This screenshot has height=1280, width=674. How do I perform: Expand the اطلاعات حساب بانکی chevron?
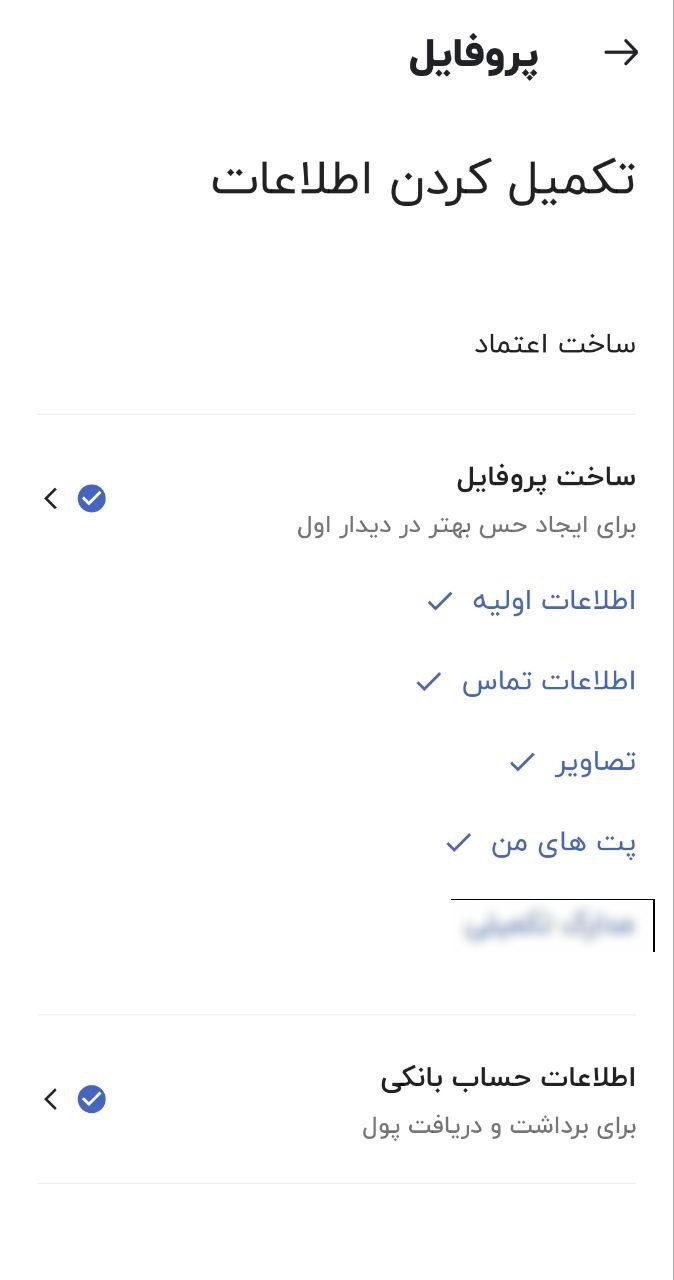click(x=51, y=1099)
